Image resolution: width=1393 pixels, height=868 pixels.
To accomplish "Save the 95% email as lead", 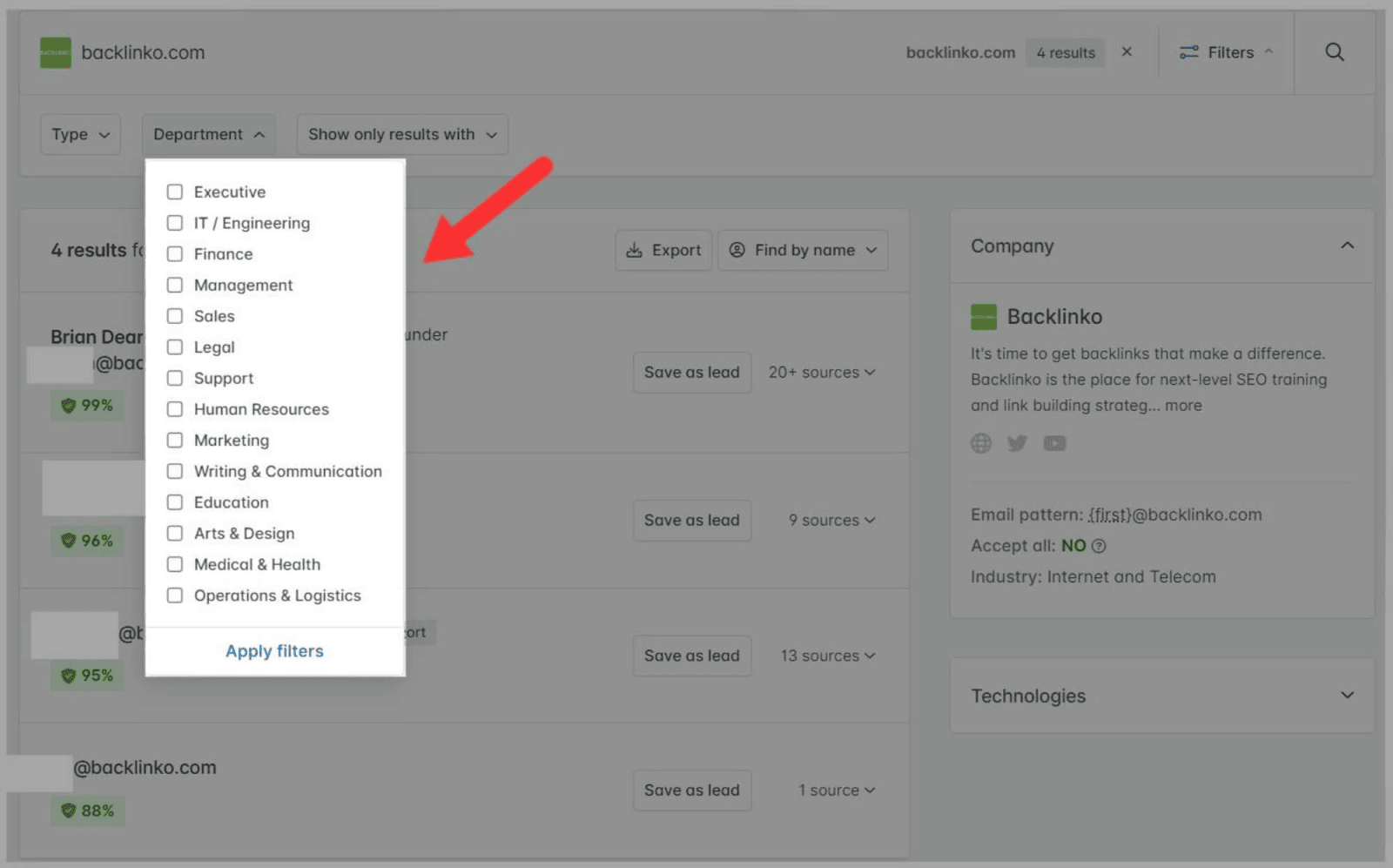I will pos(692,656).
